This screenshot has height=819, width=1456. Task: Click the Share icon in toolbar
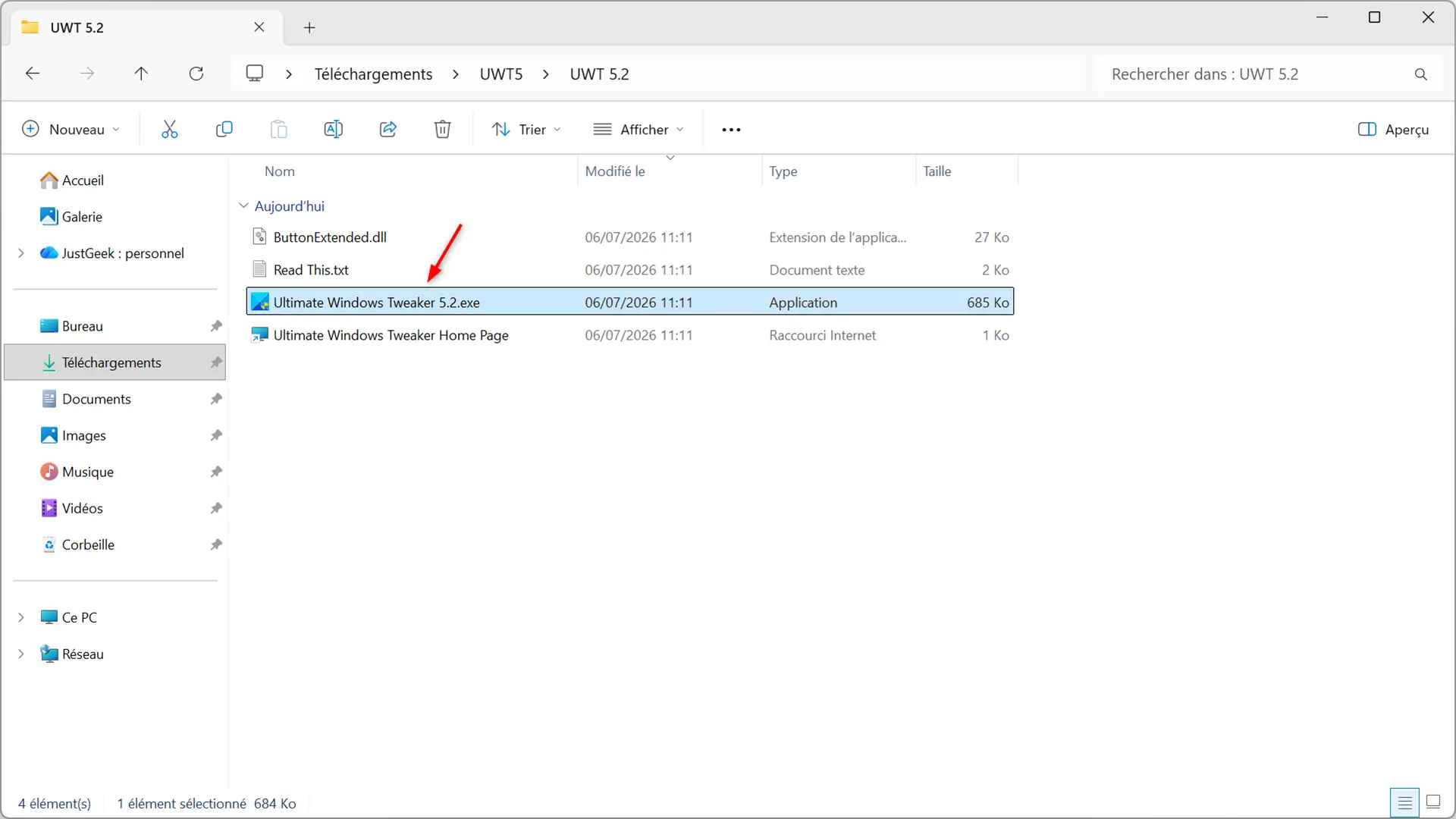[388, 130]
